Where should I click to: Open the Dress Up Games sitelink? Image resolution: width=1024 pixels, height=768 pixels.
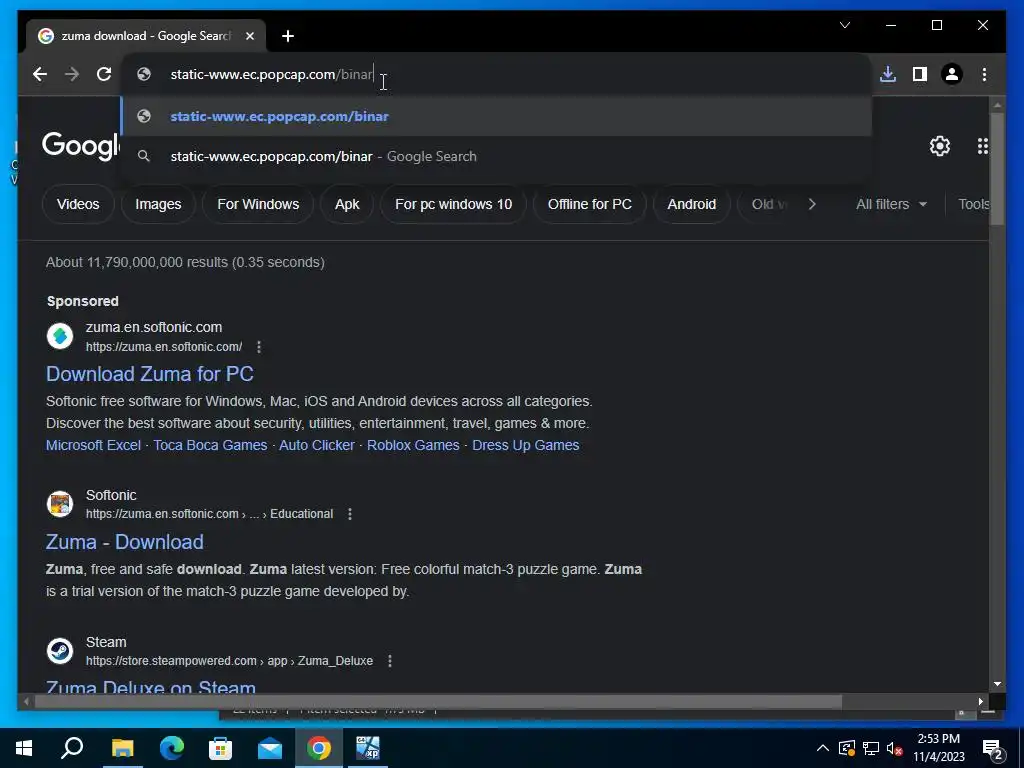526,445
